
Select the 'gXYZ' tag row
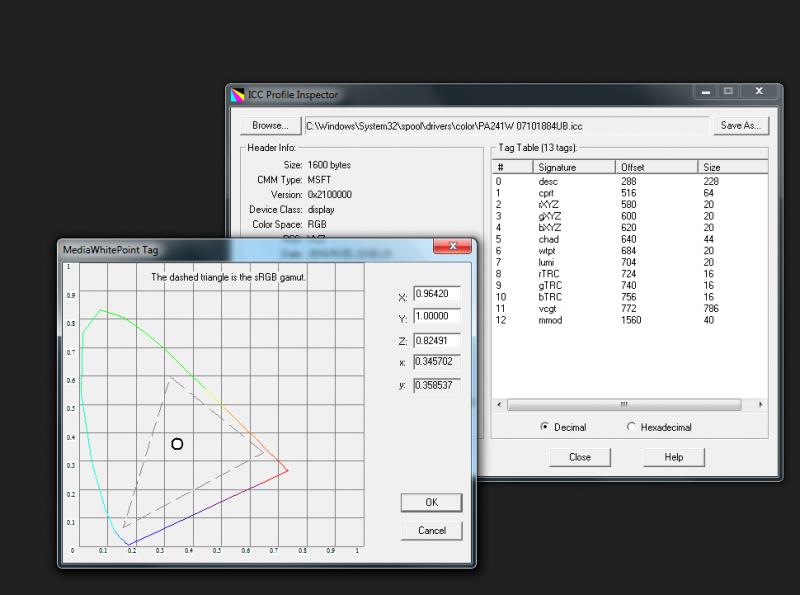630,216
